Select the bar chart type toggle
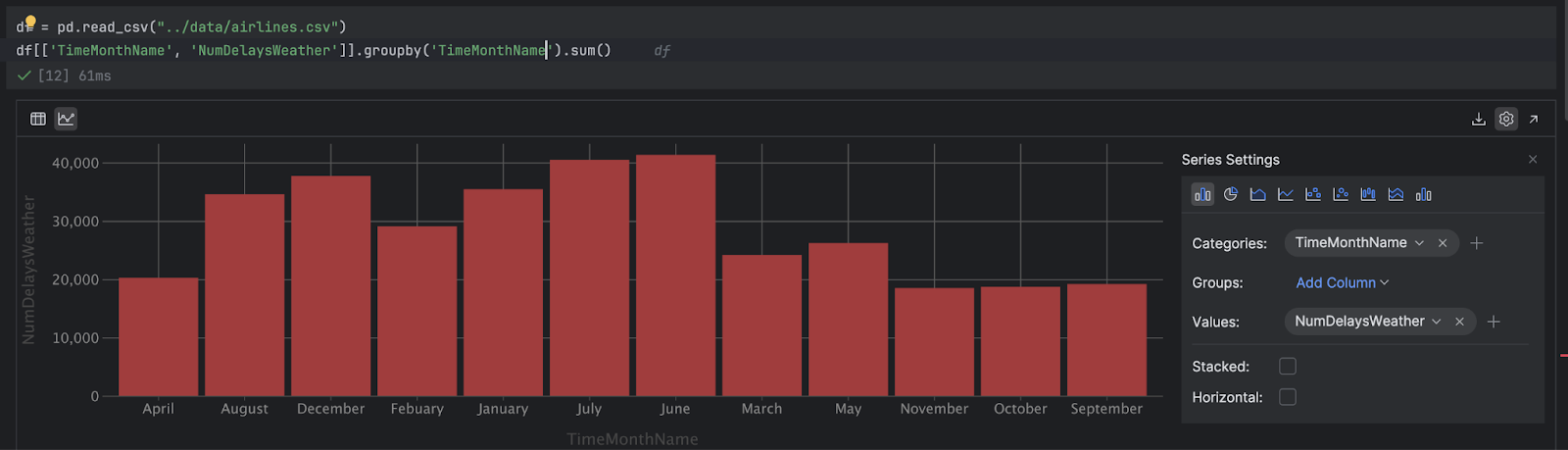Image resolution: width=1568 pixels, height=450 pixels. pos(1202,194)
